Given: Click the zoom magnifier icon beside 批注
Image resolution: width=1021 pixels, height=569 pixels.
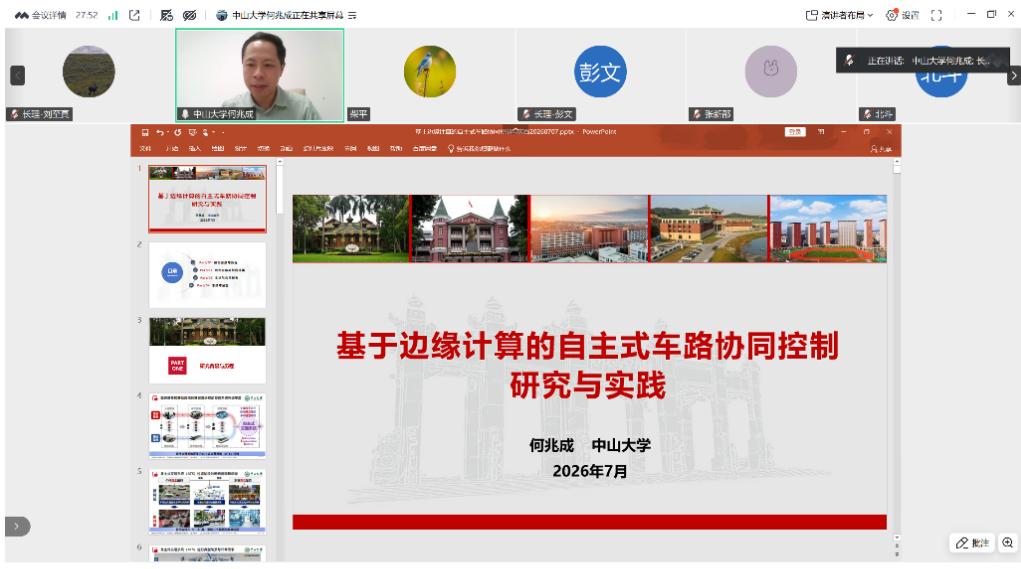Looking at the screenshot, I should [1008, 542].
